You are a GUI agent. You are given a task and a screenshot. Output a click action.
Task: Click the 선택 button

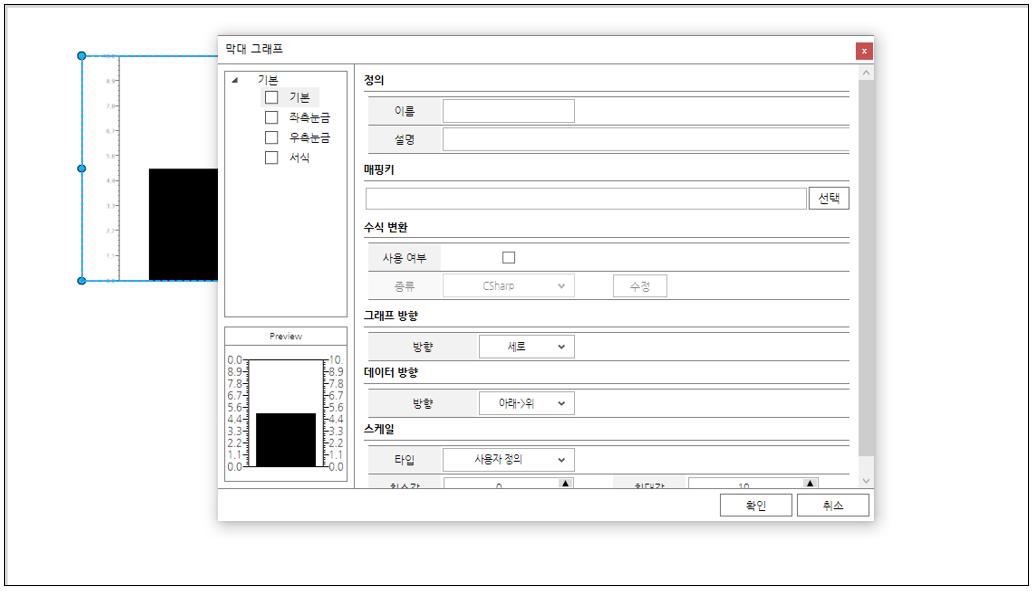click(x=829, y=198)
